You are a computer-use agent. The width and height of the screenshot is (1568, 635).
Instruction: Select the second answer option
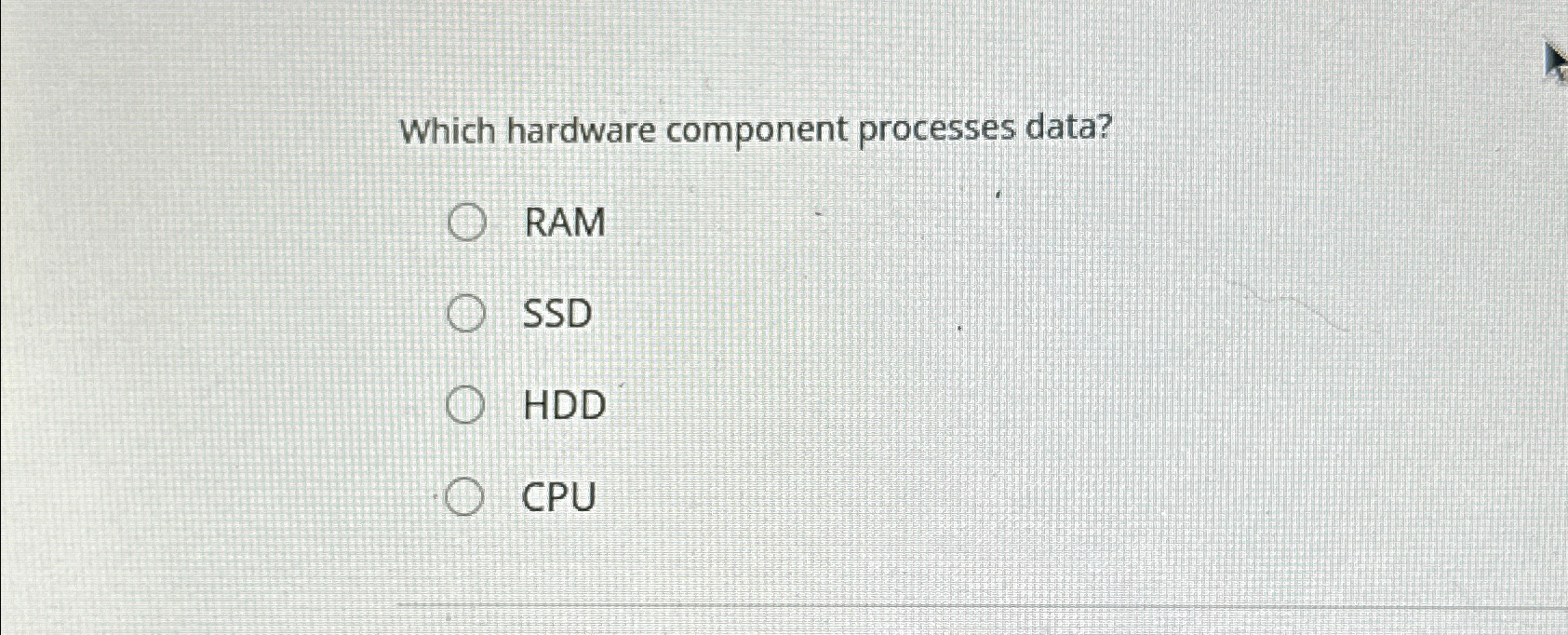coord(467,315)
